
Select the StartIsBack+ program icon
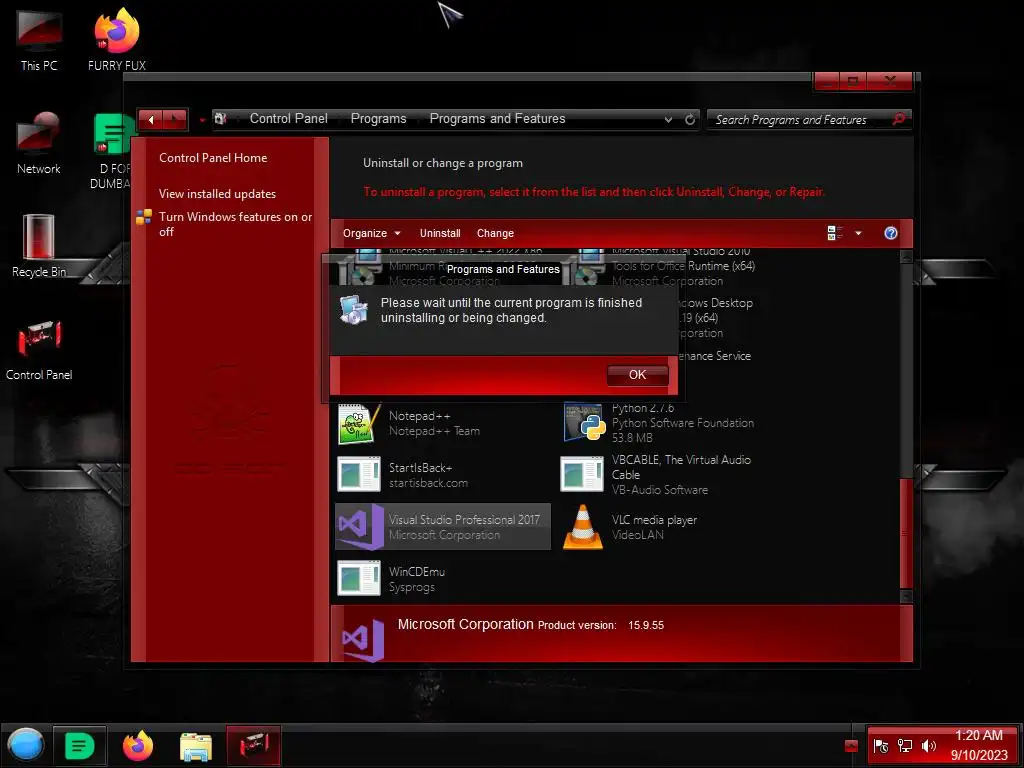click(359, 474)
